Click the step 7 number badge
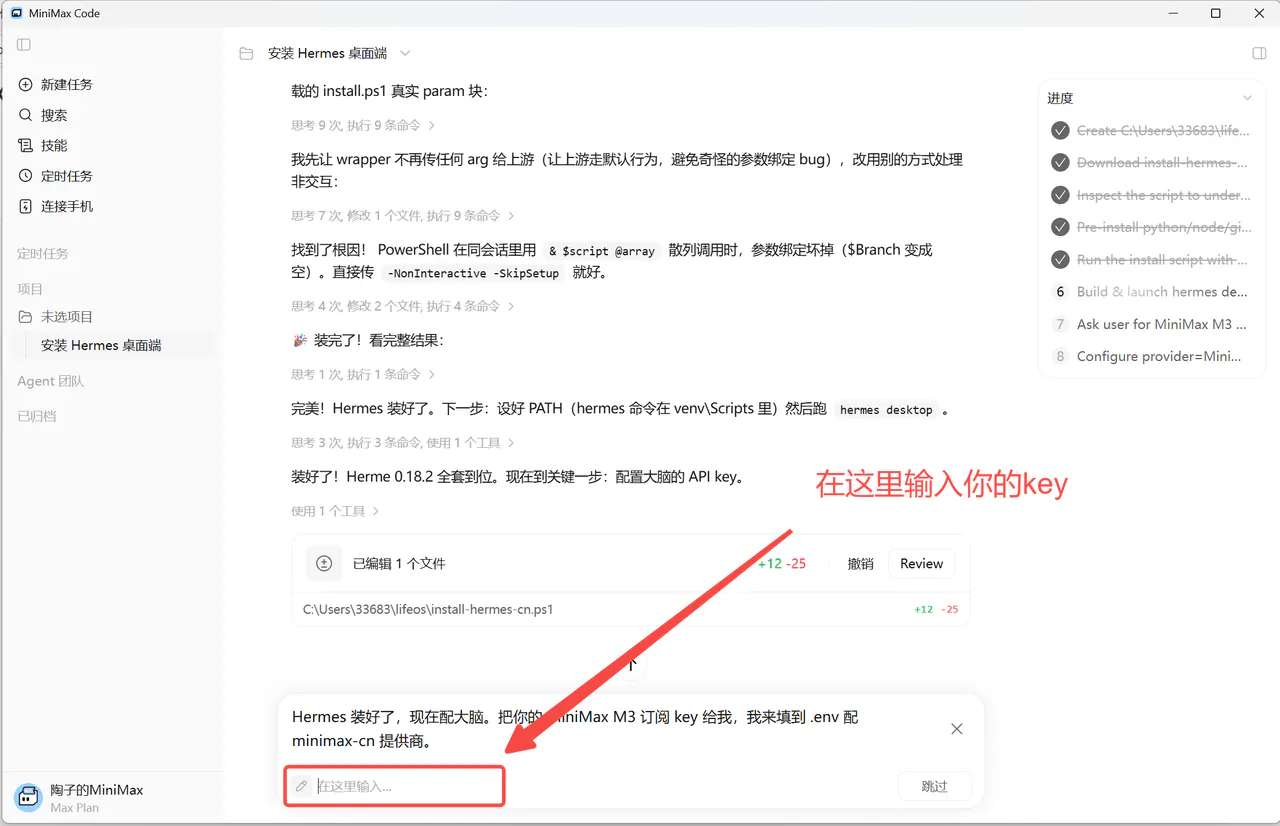Screen dimensions: 1280x826 tap(1060, 324)
